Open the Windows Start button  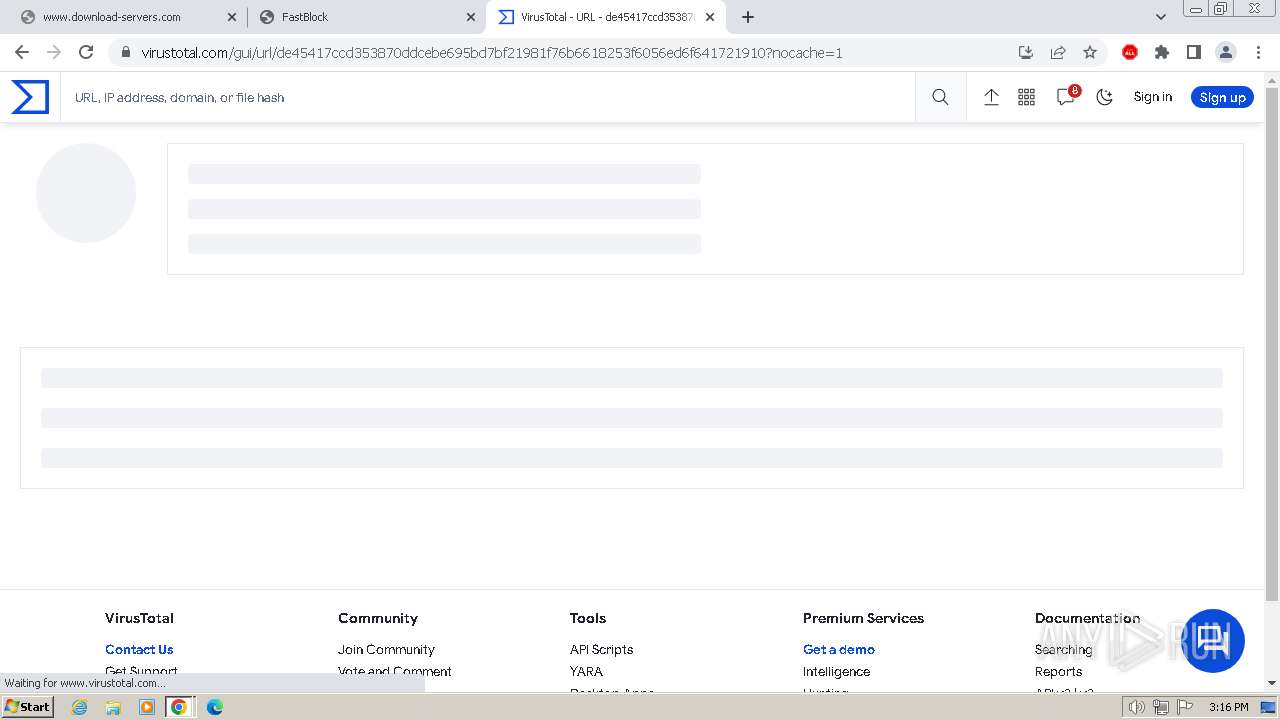pyautogui.click(x=28, y=706)
